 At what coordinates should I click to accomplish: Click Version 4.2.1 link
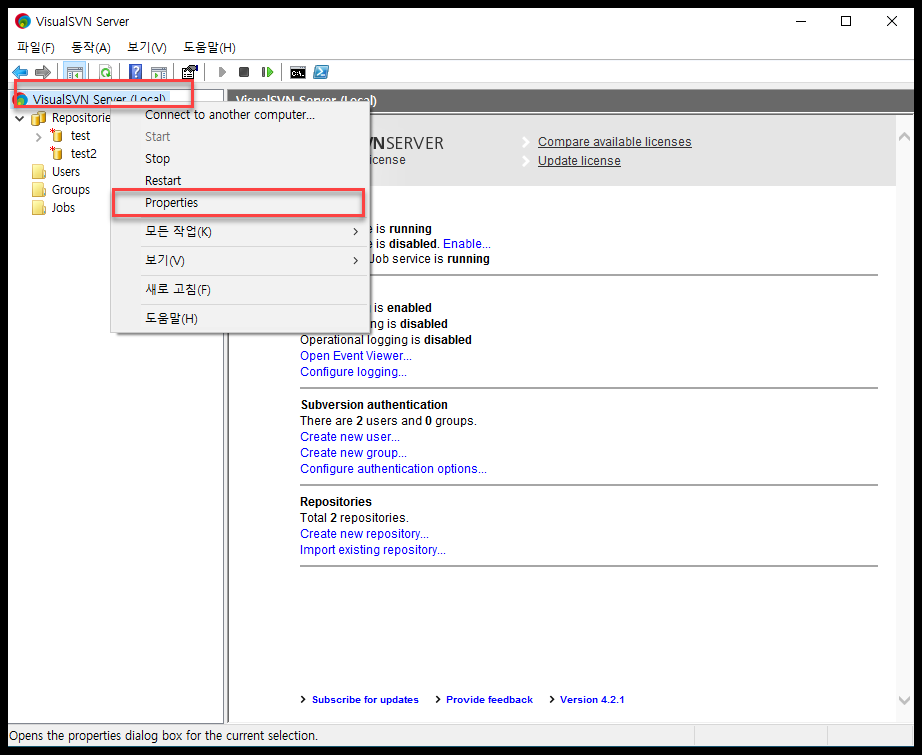[x=592, y=700]
